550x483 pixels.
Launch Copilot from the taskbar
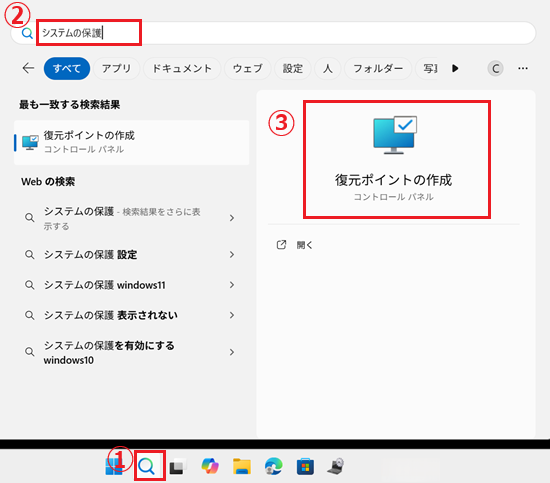coord(210,467)
